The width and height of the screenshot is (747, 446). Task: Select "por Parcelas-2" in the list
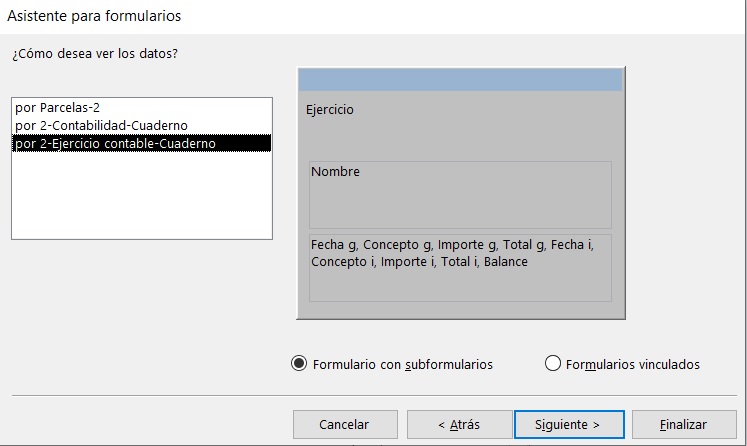141,108
